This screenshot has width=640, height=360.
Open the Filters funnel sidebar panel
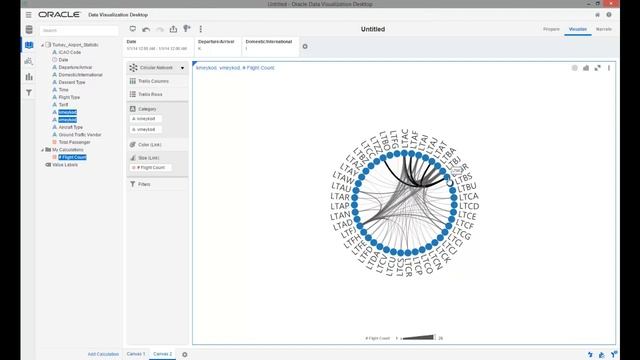(29, 93)
